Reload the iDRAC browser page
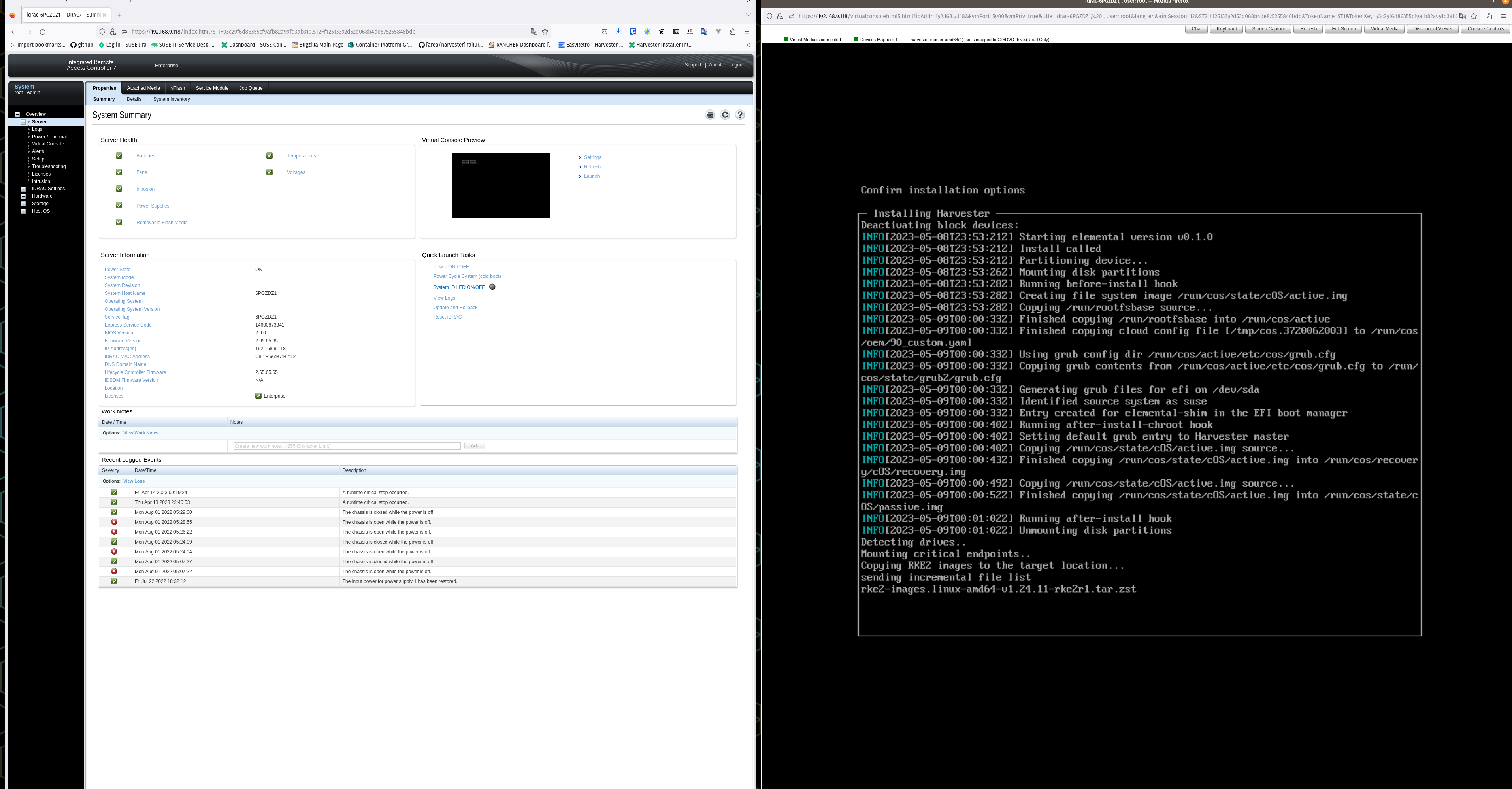Image resolution: width=1512 pixels, height=789 pixels. point(42,32)
